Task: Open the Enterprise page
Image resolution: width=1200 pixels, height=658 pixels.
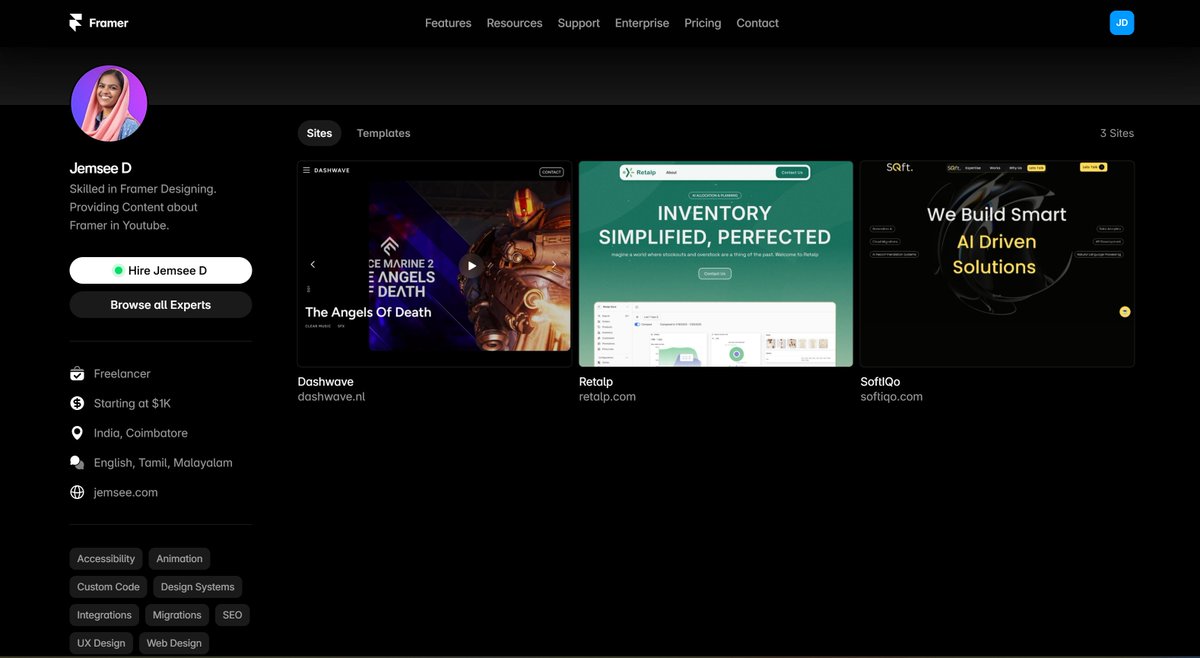Action: (642, 23)
